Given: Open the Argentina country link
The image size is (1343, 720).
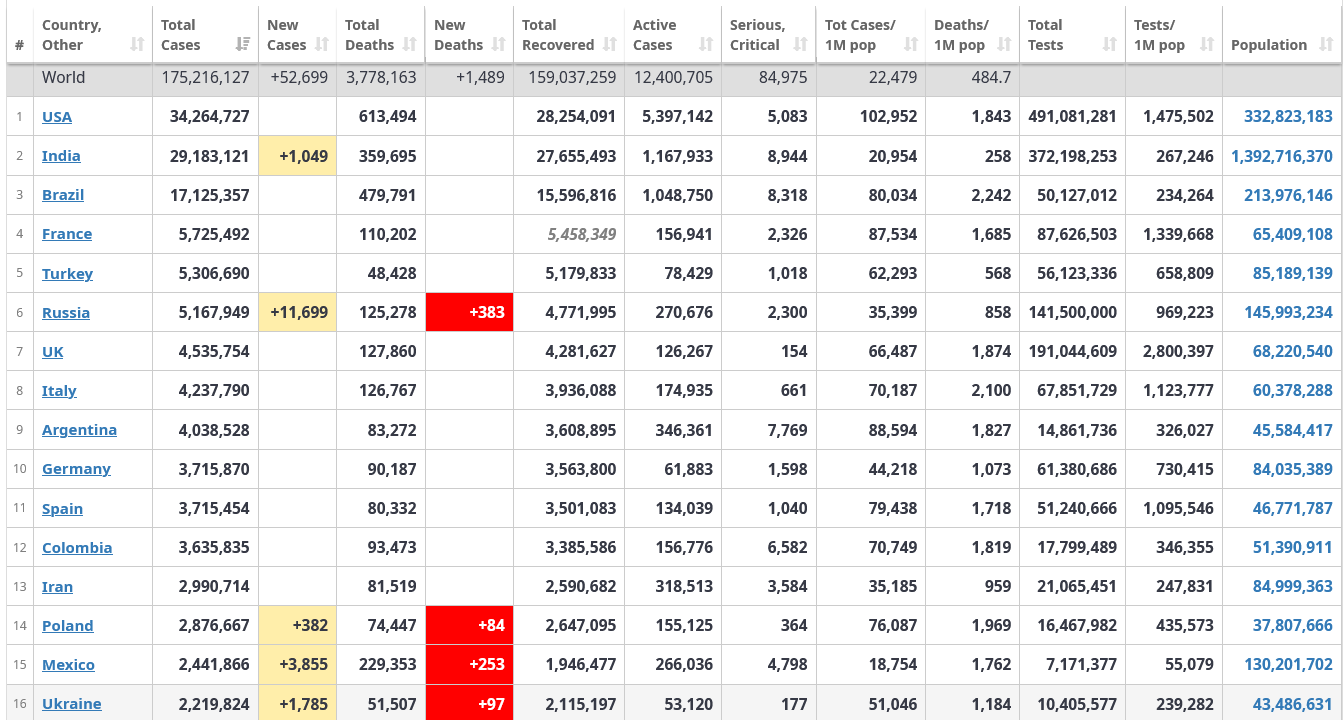Looking at the screenshot, I should 79,430.
